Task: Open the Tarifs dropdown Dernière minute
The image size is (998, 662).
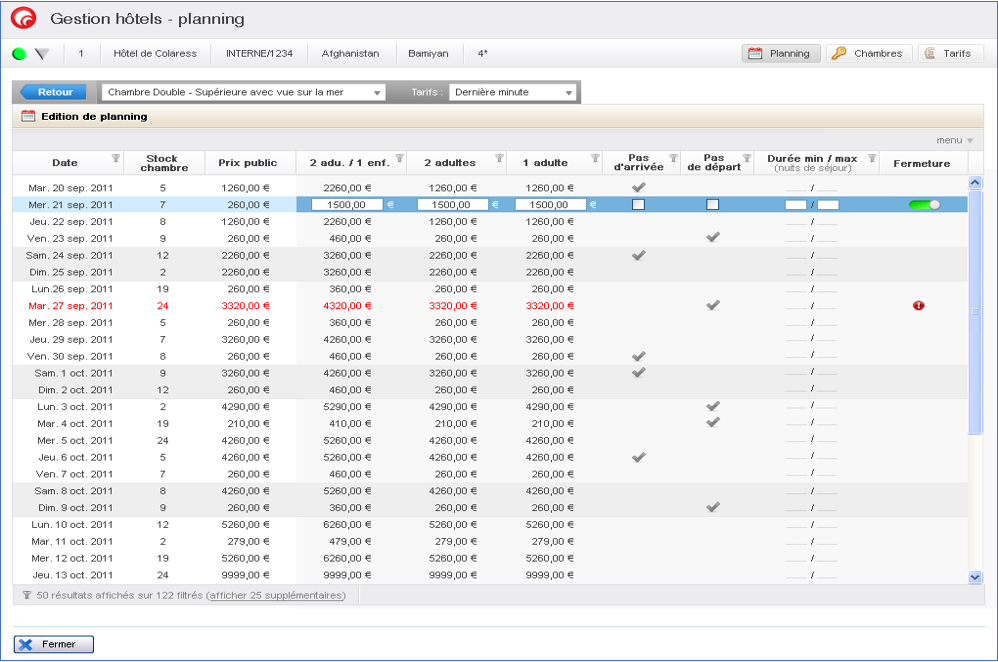Action: (513, 92)
